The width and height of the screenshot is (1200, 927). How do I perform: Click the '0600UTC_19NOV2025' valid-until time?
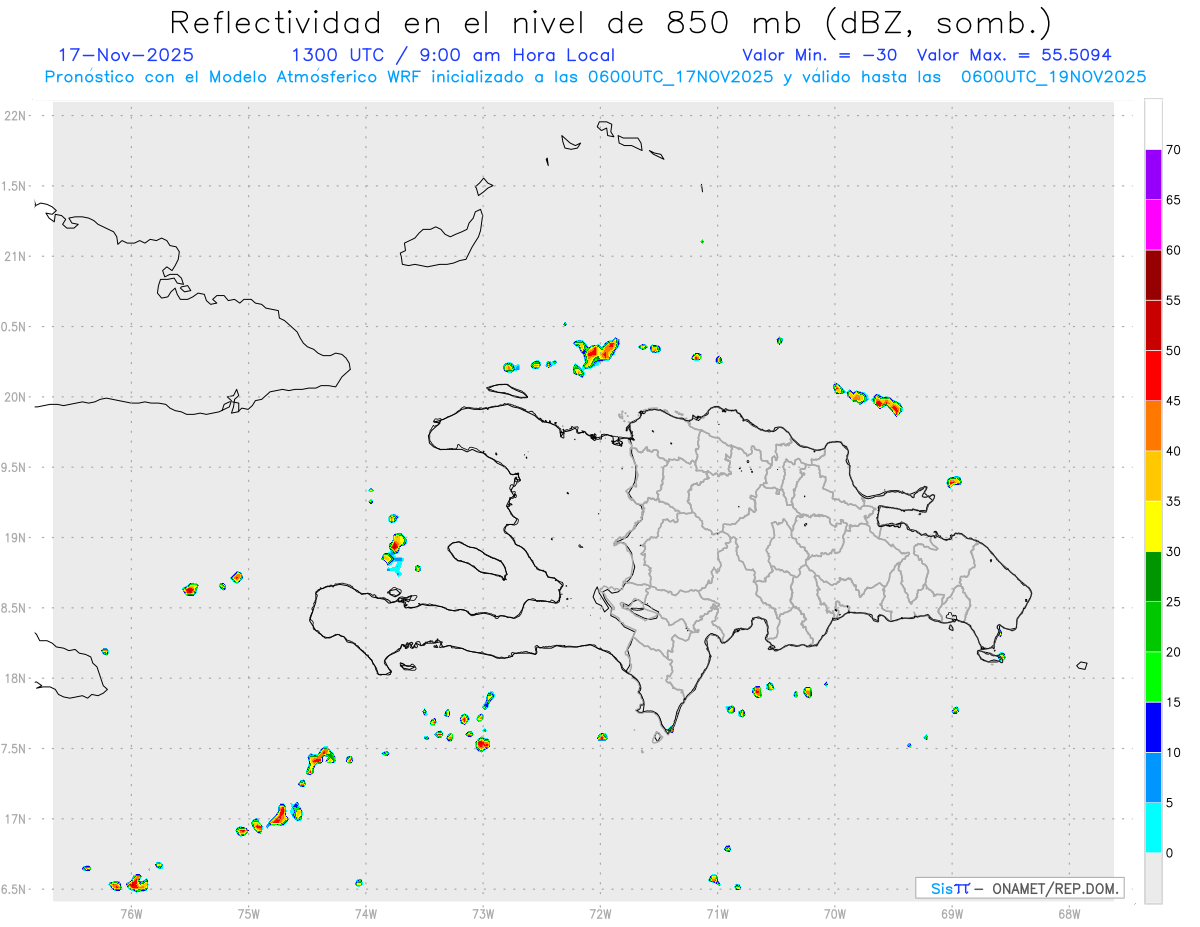coord(1053,77)
